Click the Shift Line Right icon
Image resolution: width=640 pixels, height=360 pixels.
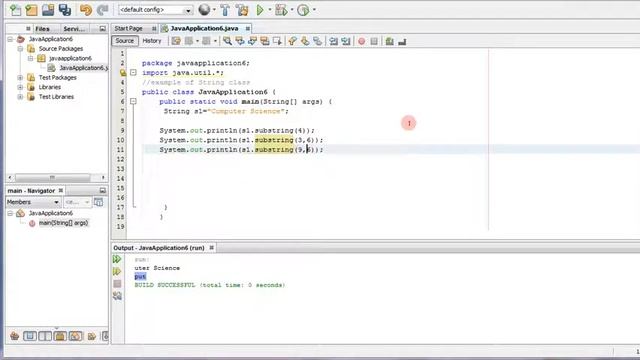tap(346, 41)
